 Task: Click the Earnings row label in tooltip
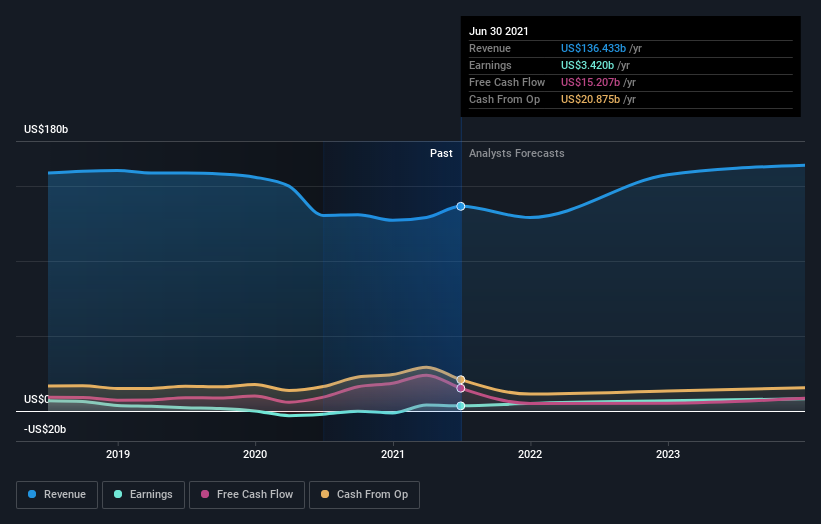[490, 65]
